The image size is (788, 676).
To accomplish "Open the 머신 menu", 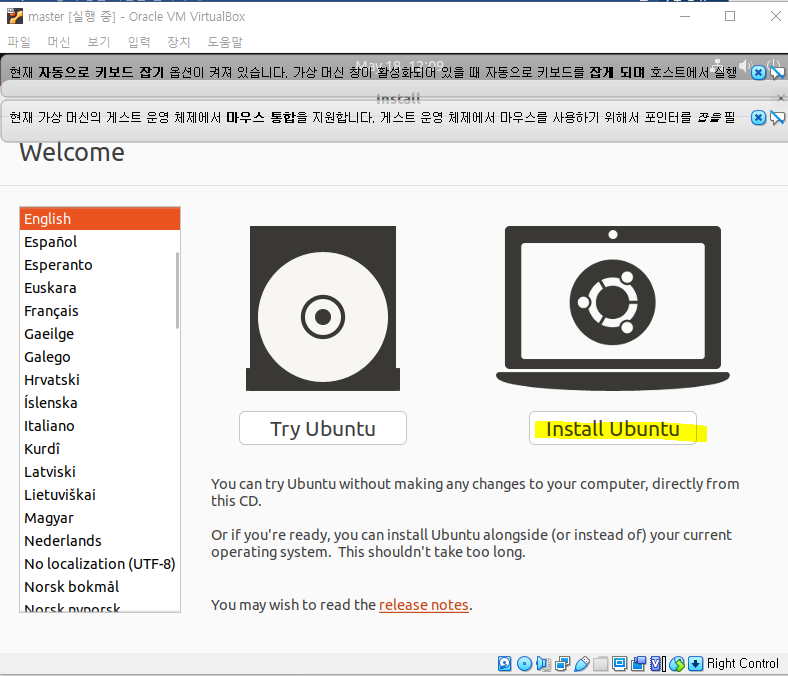I will [x=59, y=42].
